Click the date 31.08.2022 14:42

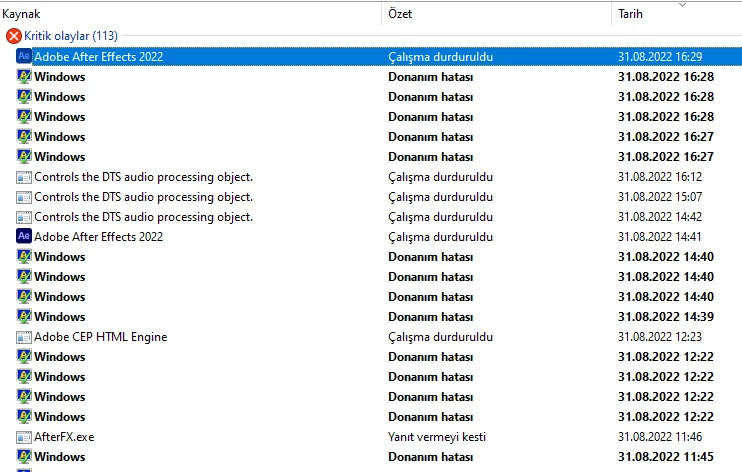(660, 217)
